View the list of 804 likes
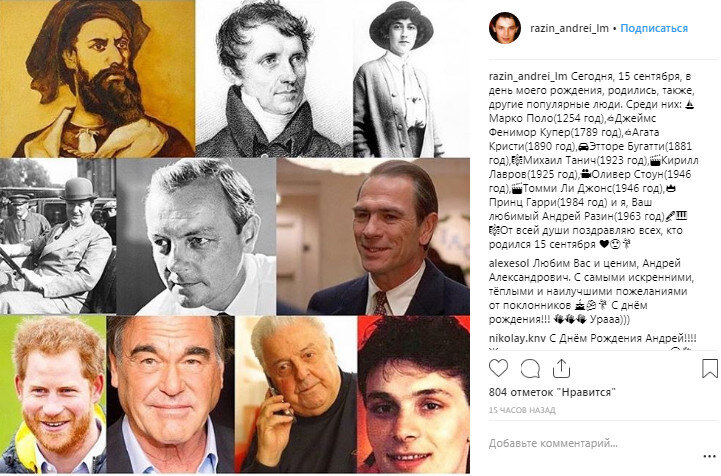Viewport: 721px width, 476px height. (552, 392)
